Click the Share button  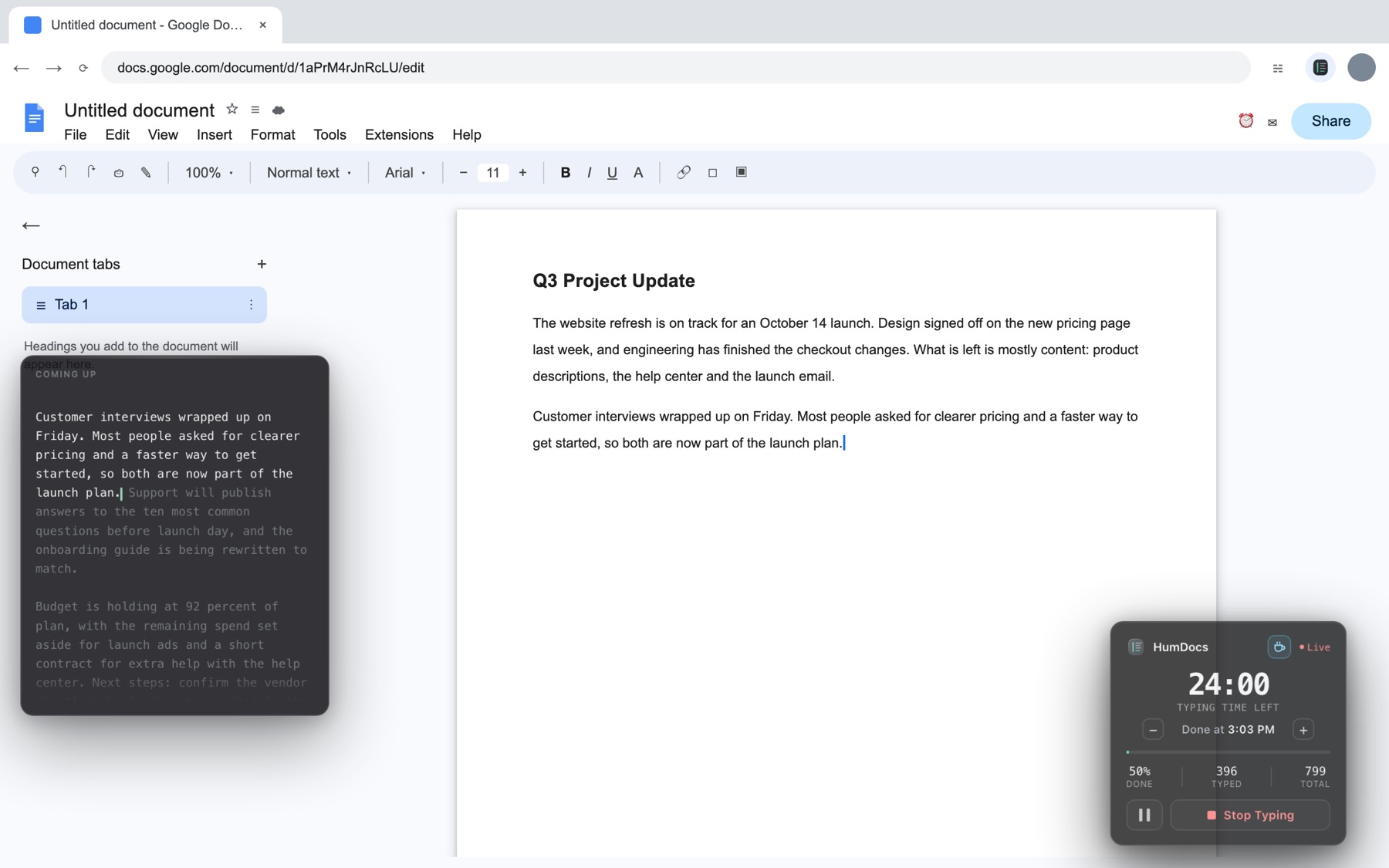click(x=1330, y=121)
